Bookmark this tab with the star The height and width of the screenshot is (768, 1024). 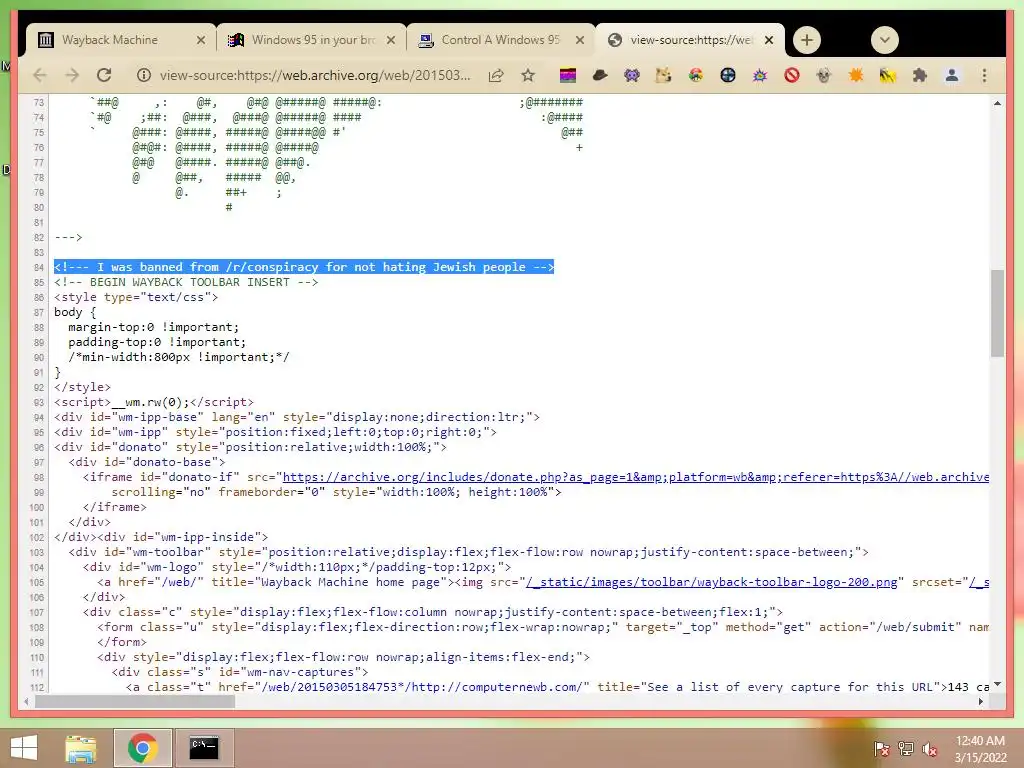[x=528, y=76]
